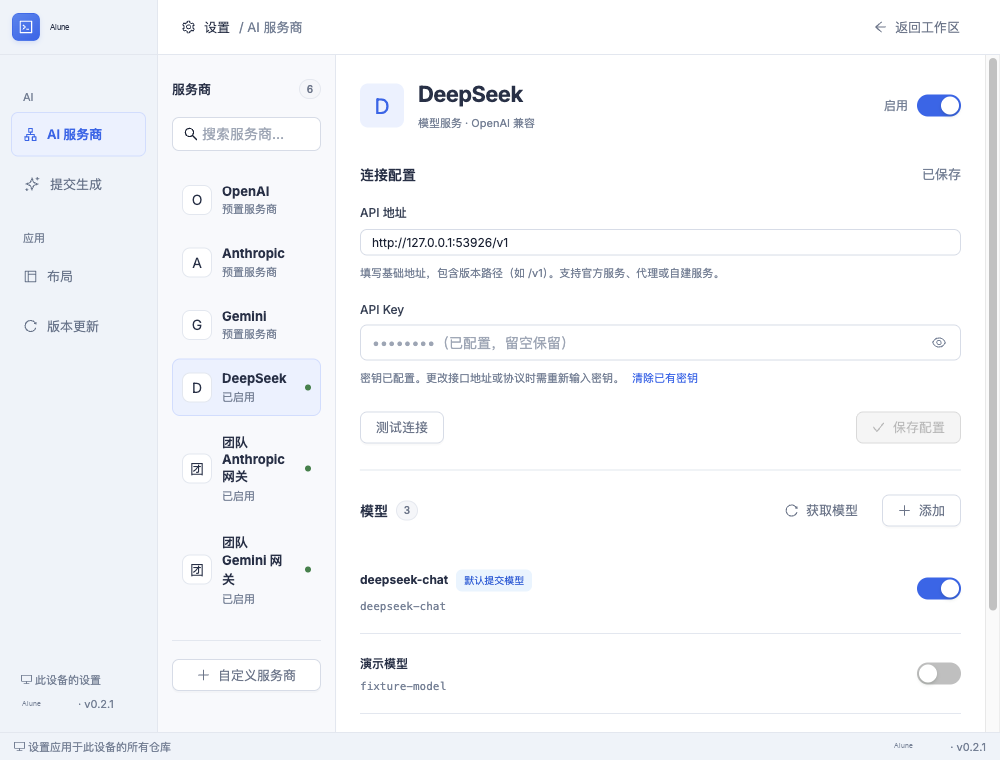Click the 团队 Gemini 网关 avatar icon

pos(197,569)
